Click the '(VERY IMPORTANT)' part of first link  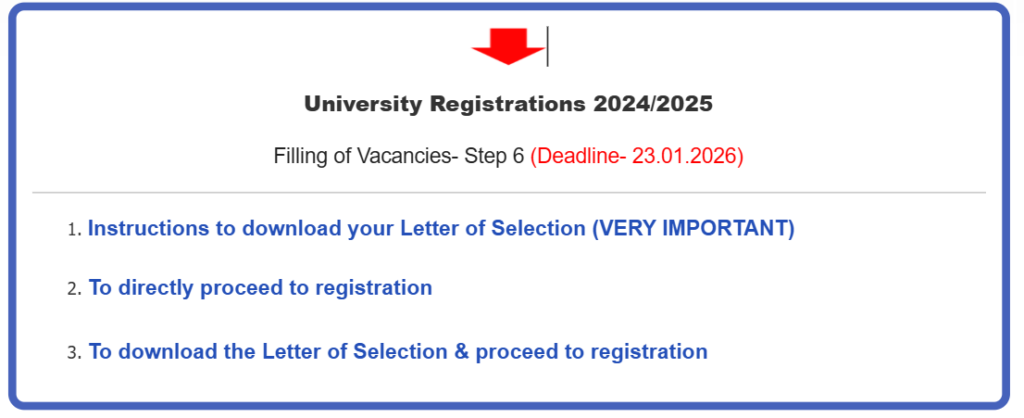pos(693,228)
